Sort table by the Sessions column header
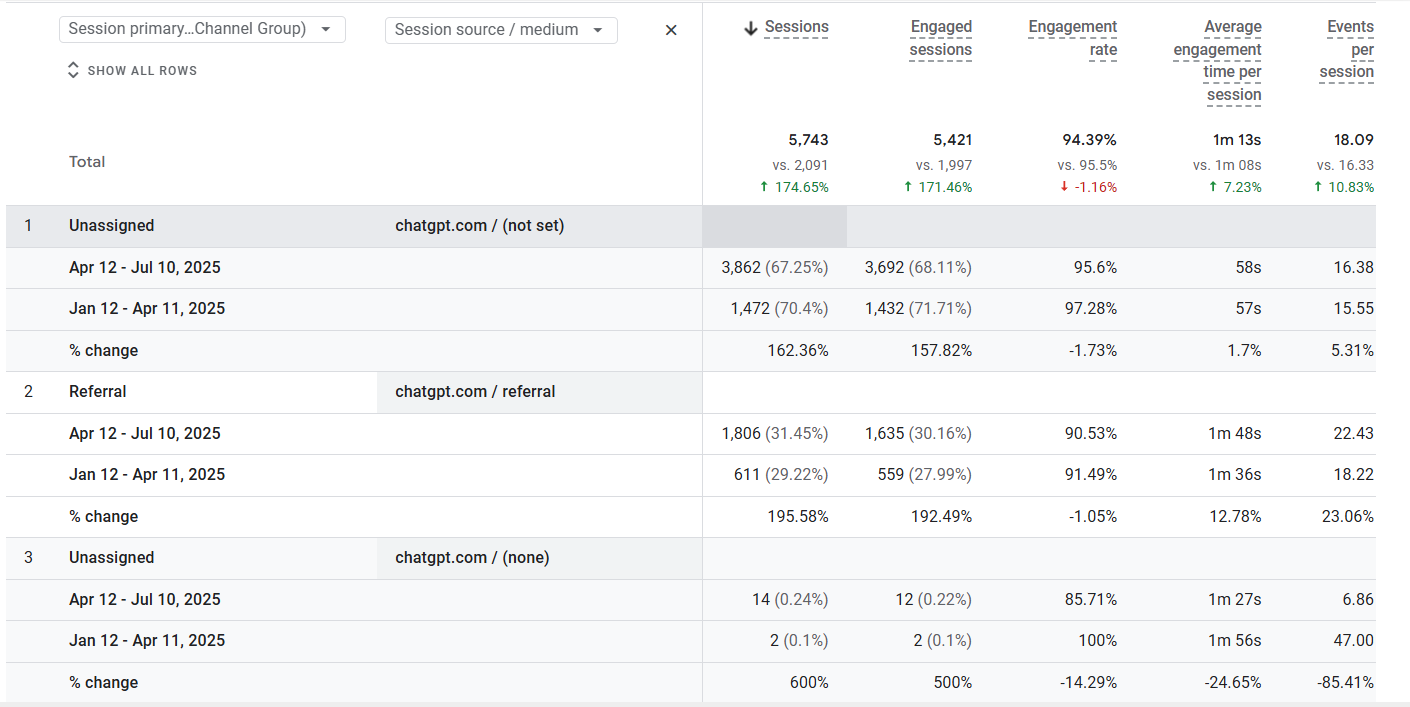This screenshot has height=707, width=1410. (796, 28)
